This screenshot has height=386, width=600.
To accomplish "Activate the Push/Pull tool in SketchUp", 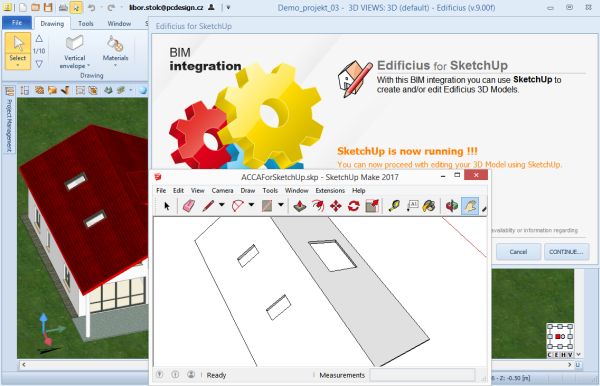I will point(300,206).
